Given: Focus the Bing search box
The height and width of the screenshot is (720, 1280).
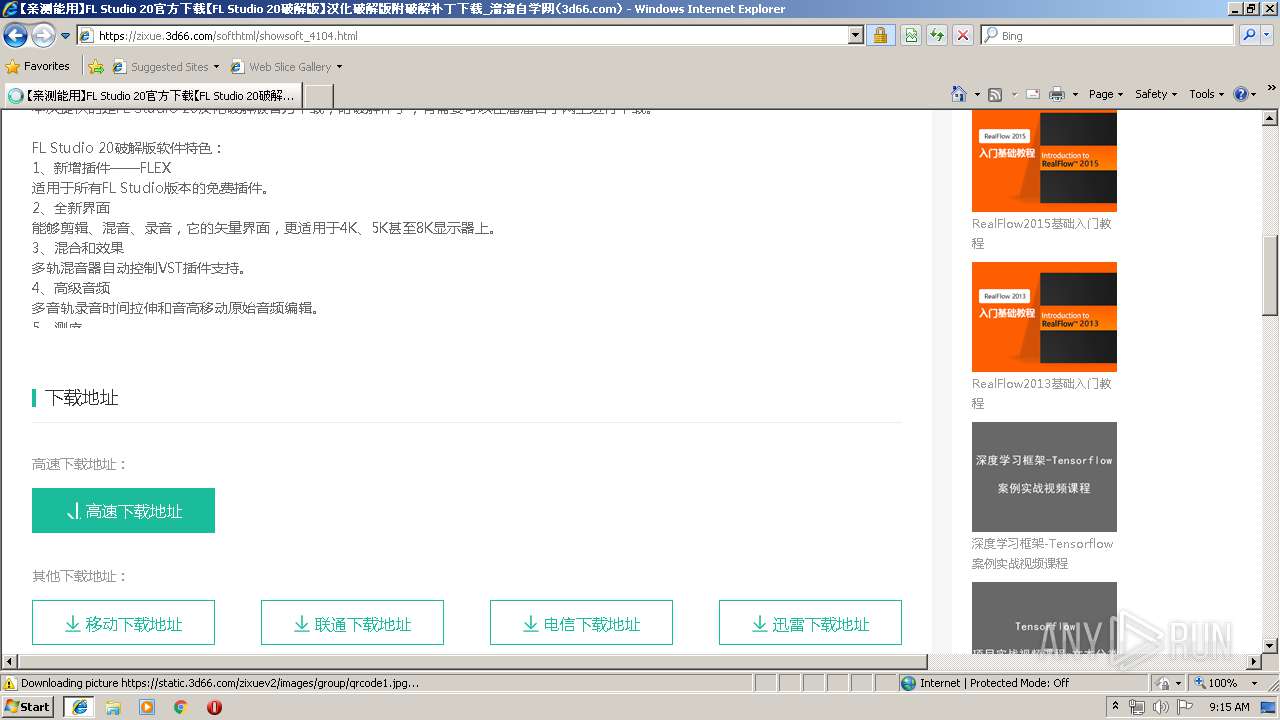Looking at the screenshot, I should 1108,36.
